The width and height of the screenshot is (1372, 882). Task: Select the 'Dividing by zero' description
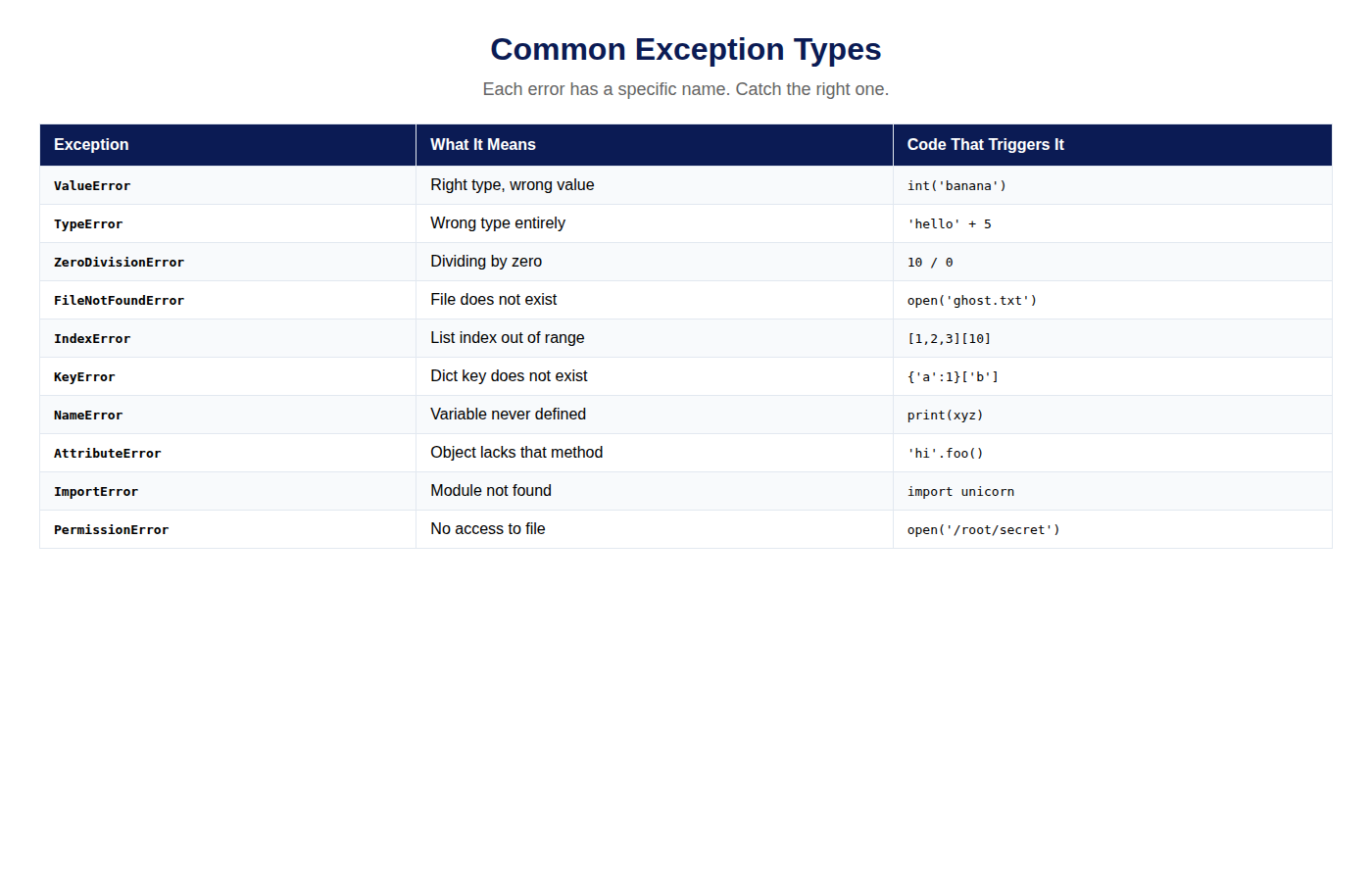pos(486,262)
